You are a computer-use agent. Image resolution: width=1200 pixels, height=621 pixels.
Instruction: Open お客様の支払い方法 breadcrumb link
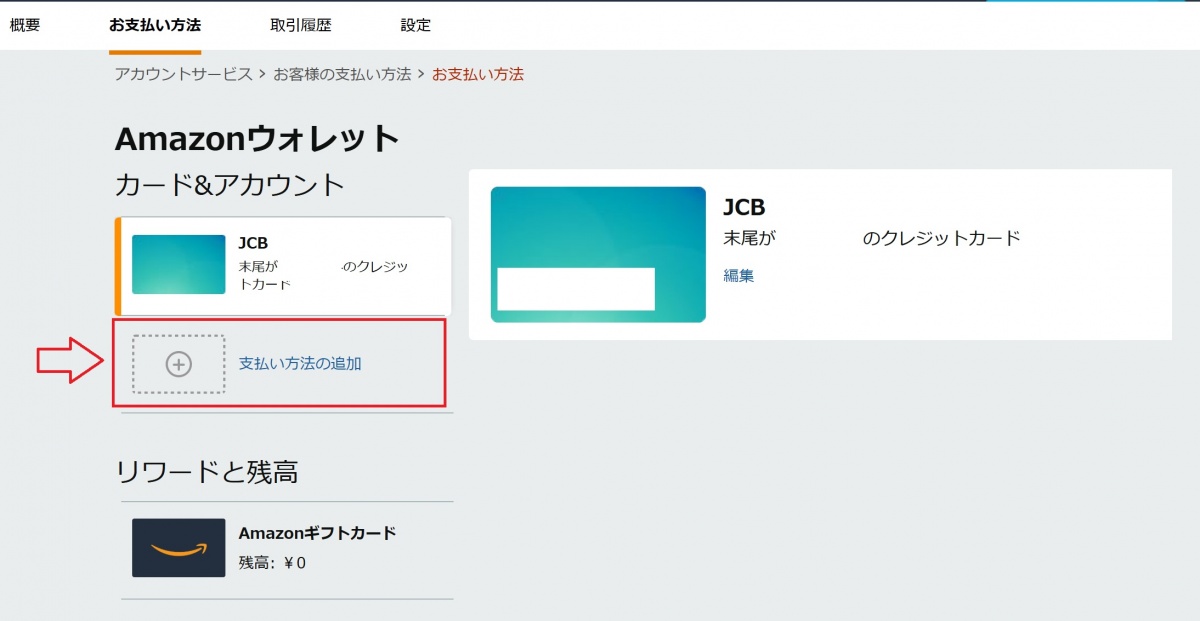(343, 74)
